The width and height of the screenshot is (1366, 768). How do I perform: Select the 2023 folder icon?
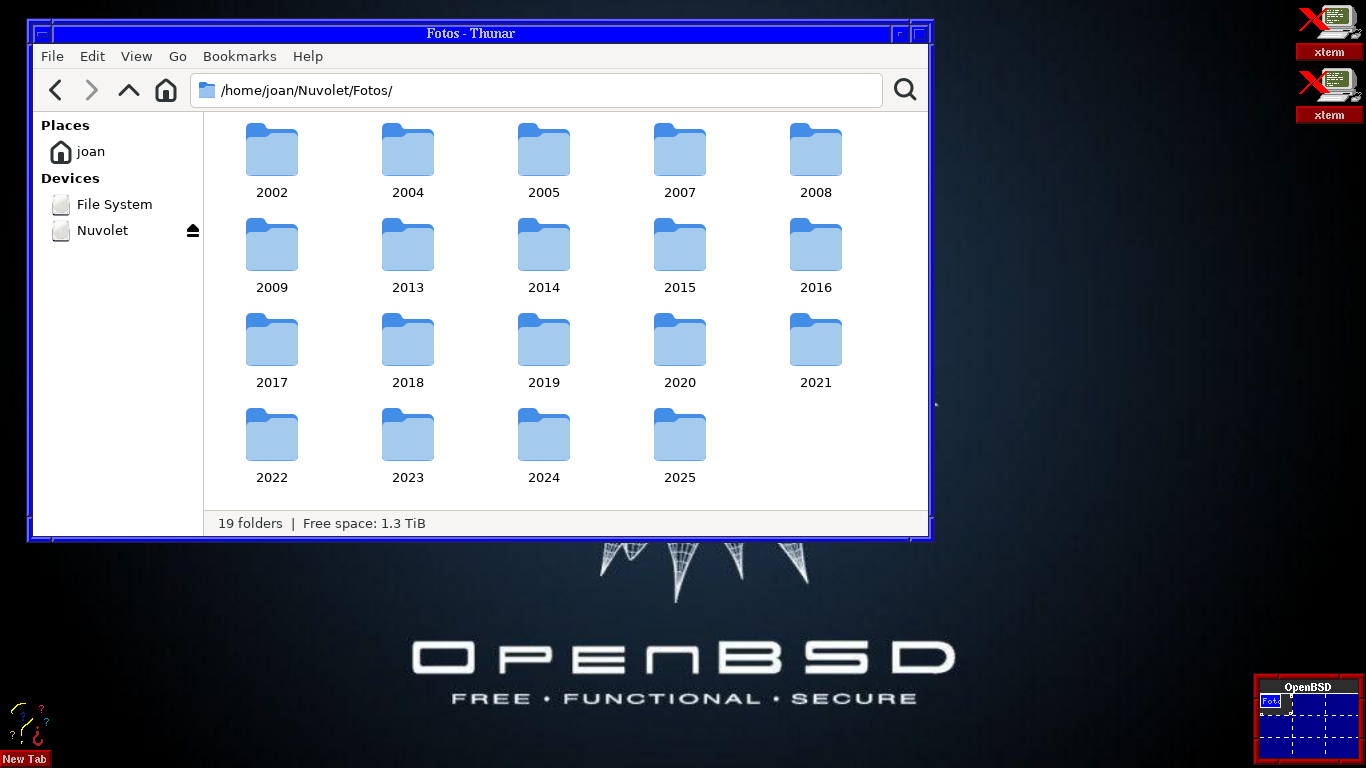pos(408,435)
